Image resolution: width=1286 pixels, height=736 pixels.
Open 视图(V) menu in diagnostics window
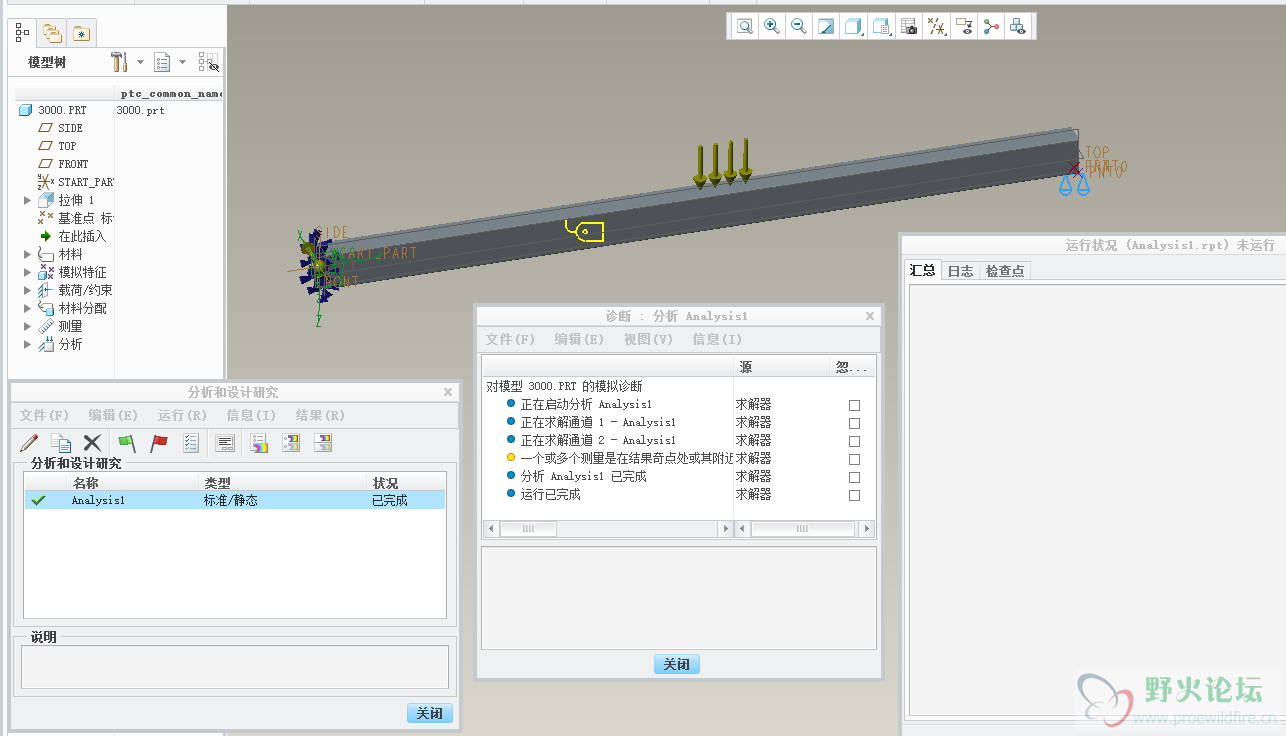pyautogui.click(x=648, y=339)
